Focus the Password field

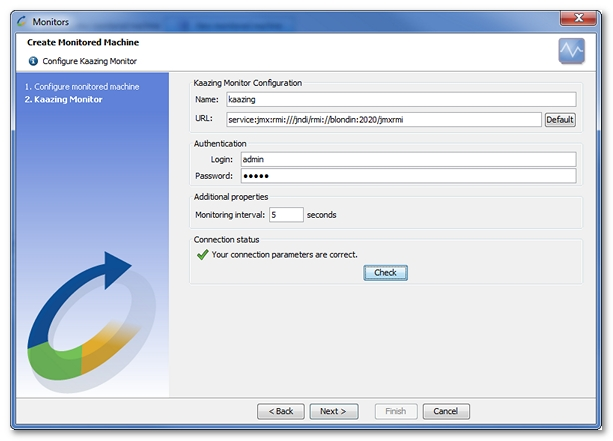coord(408,176)
